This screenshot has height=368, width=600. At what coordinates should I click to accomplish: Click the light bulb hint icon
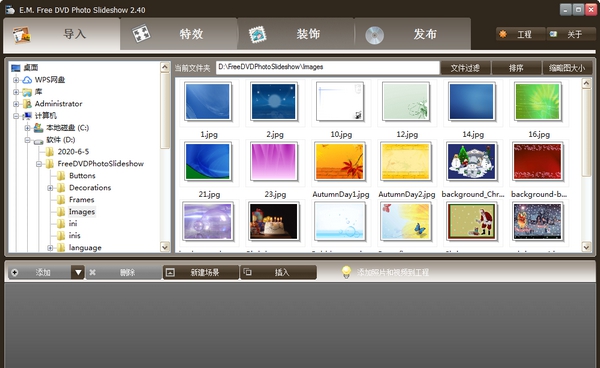pyautogui.click(x=346, y=272)
